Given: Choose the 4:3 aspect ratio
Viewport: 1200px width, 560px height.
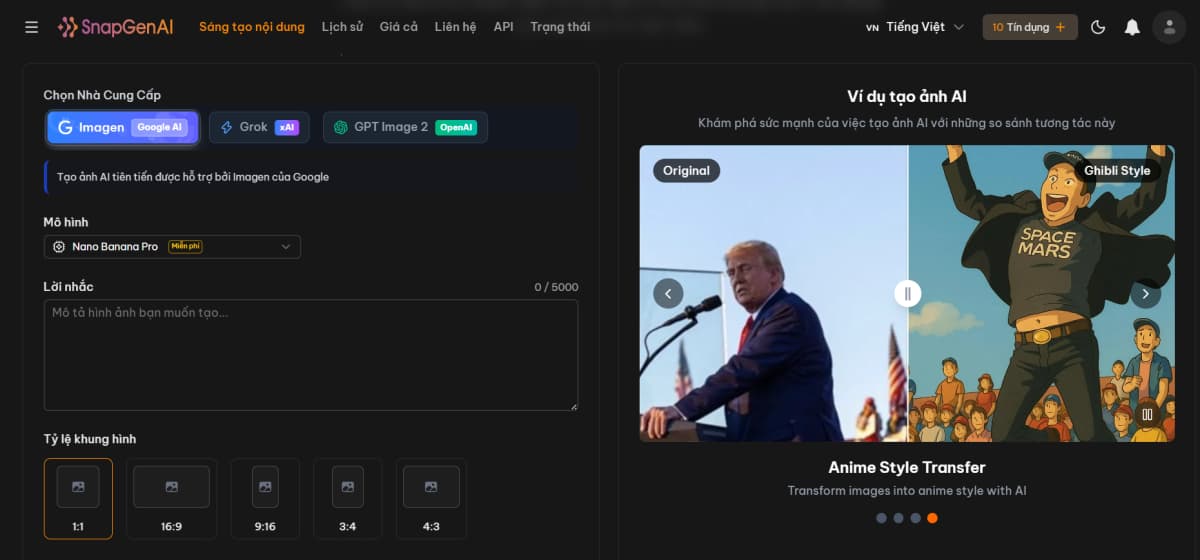Looking at the screenshot, I should click(431, 498).
